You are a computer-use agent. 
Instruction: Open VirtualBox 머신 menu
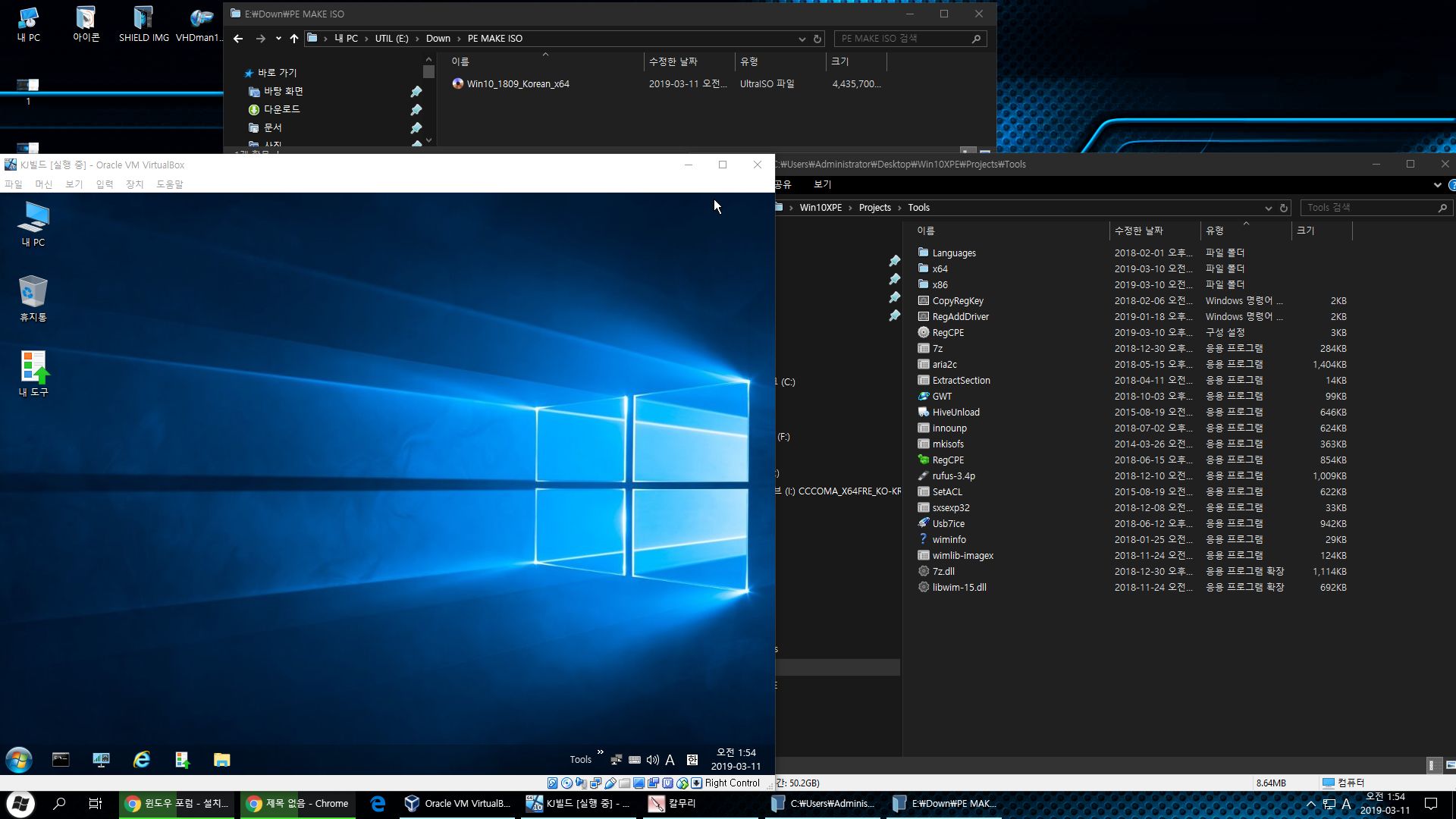coord(44,184)
